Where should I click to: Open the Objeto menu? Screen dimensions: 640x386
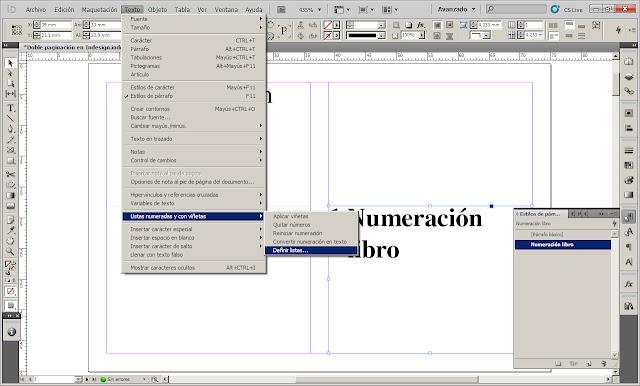[x=157, y=9]
